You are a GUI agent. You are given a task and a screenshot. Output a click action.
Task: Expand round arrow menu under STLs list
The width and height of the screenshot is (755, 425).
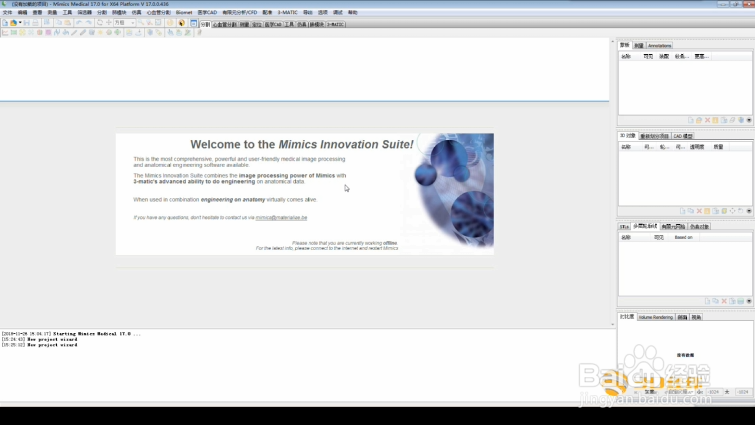pos(749,301)
